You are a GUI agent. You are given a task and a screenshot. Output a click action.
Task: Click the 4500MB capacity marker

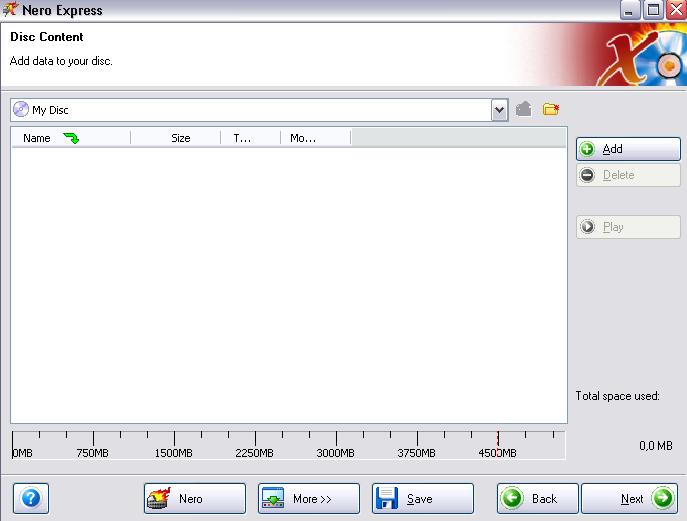coord(497,453)
